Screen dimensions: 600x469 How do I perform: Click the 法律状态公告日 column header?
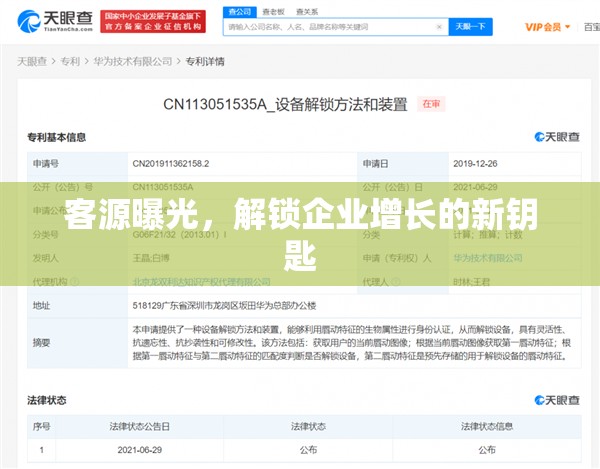[x=140, y=427]
